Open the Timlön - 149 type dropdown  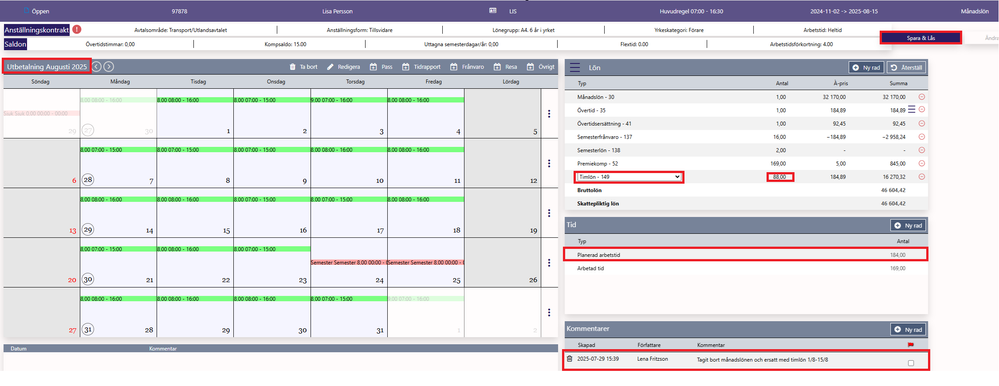tap(628, 176)
